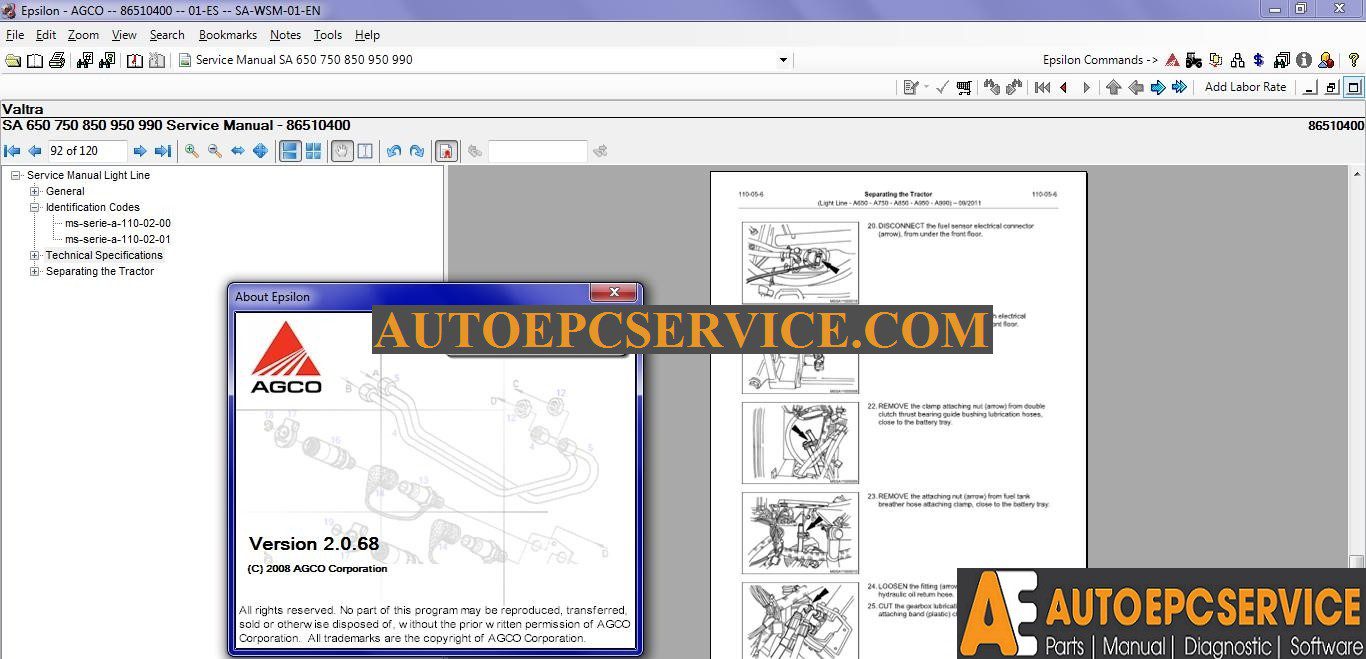Toggle thumbnail grid view
This screenshot has height=659, width=1366.
(x=313, y=151)
